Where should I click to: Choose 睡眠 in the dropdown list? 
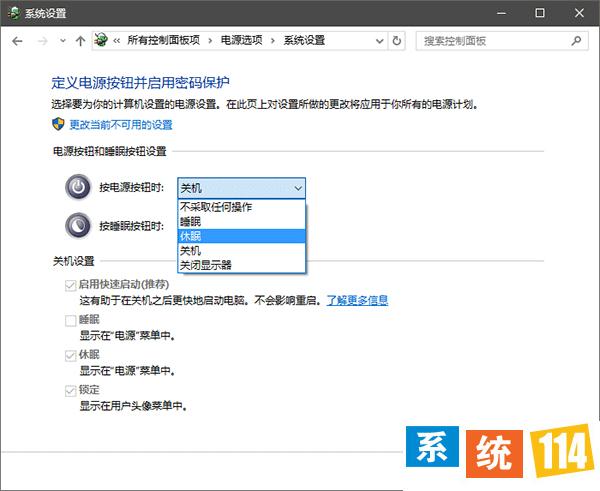click(x=241, y=222)
